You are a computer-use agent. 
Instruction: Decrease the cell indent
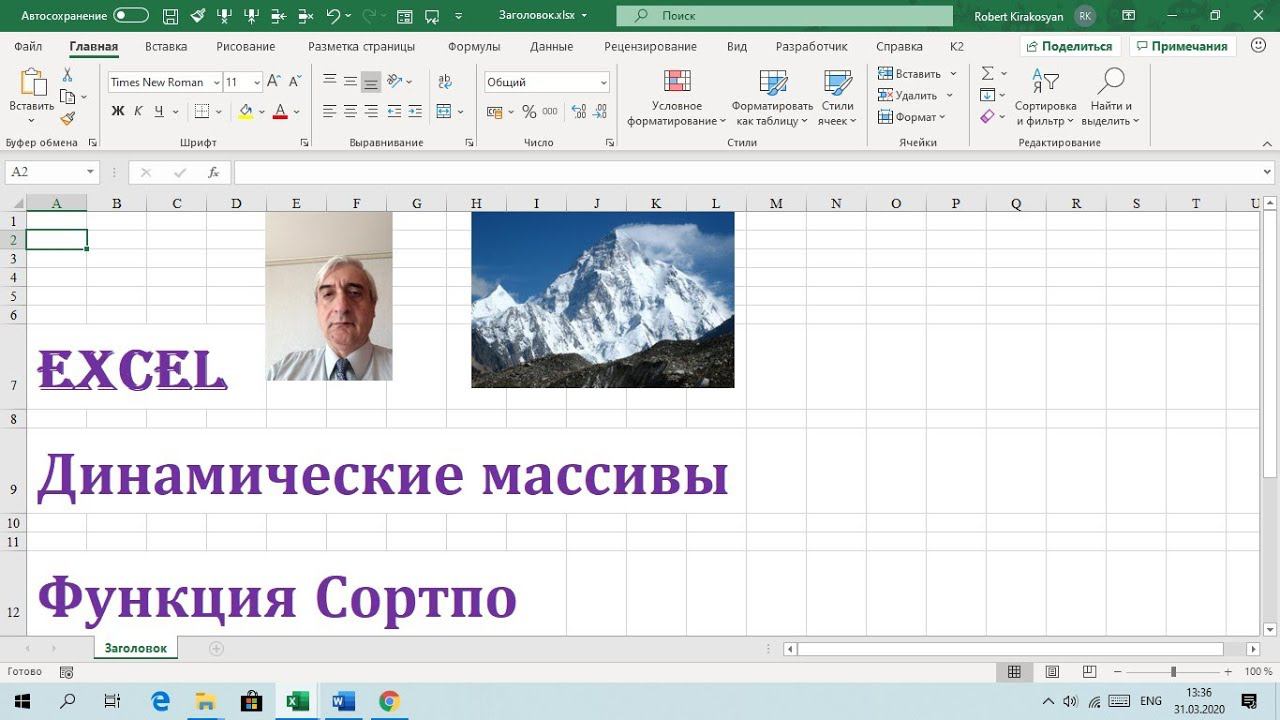394,111
